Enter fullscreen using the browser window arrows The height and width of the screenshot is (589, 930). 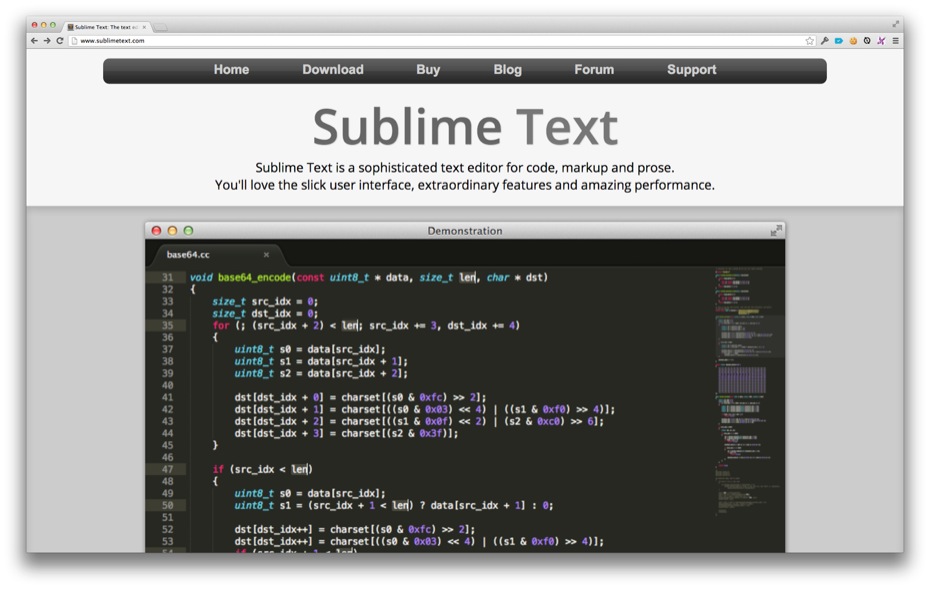click(x=896, y=24)
